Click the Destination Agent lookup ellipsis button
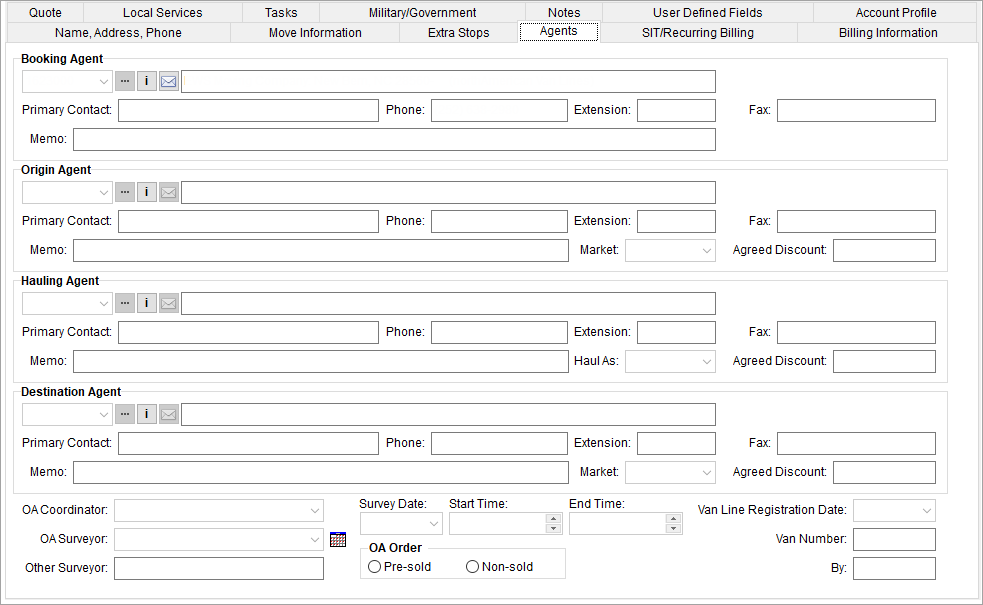983x605 pixels. tap(125, 414)
